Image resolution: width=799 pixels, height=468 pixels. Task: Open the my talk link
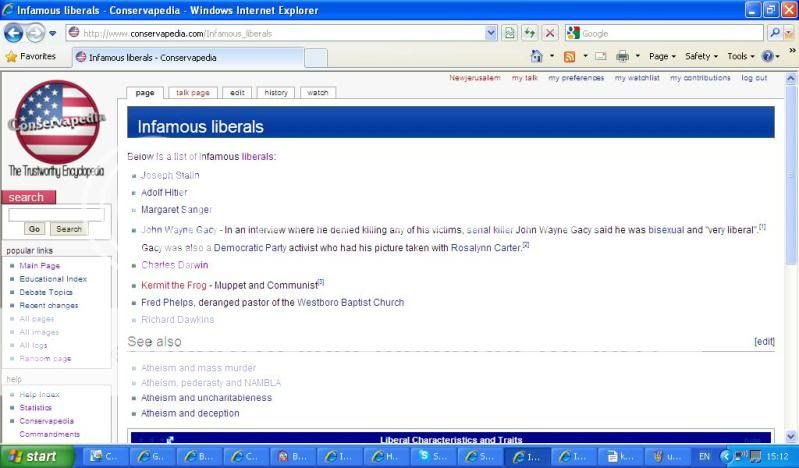pyautogui.click(x=525, y=78)
